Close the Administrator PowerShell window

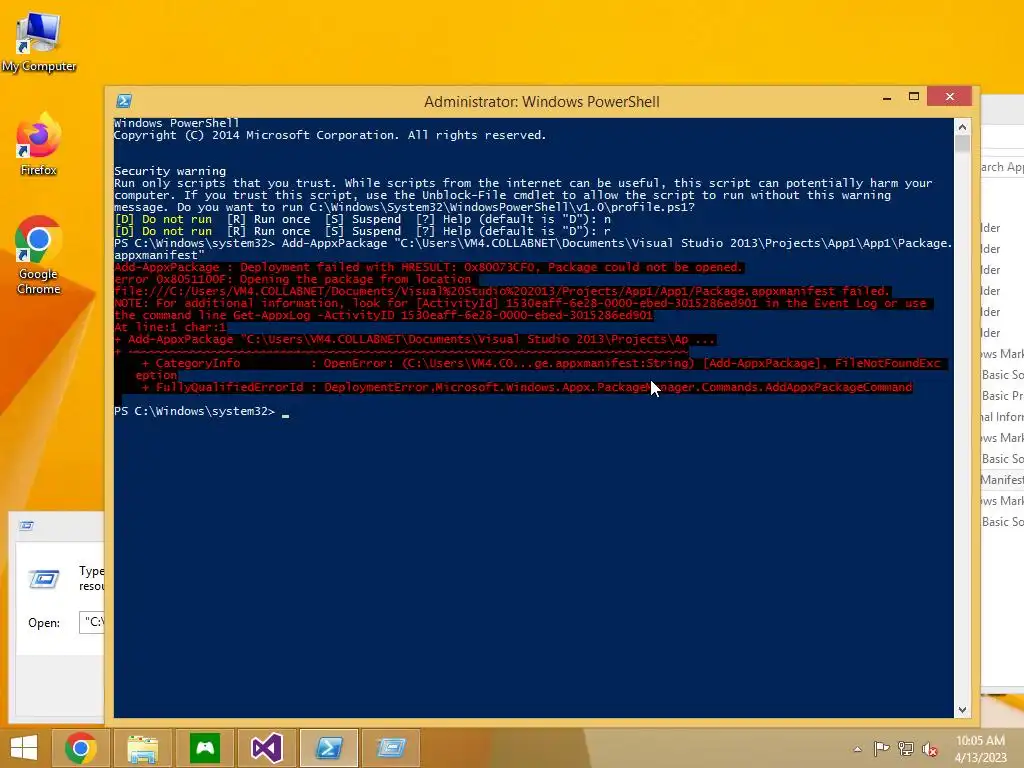click(950, 97)
